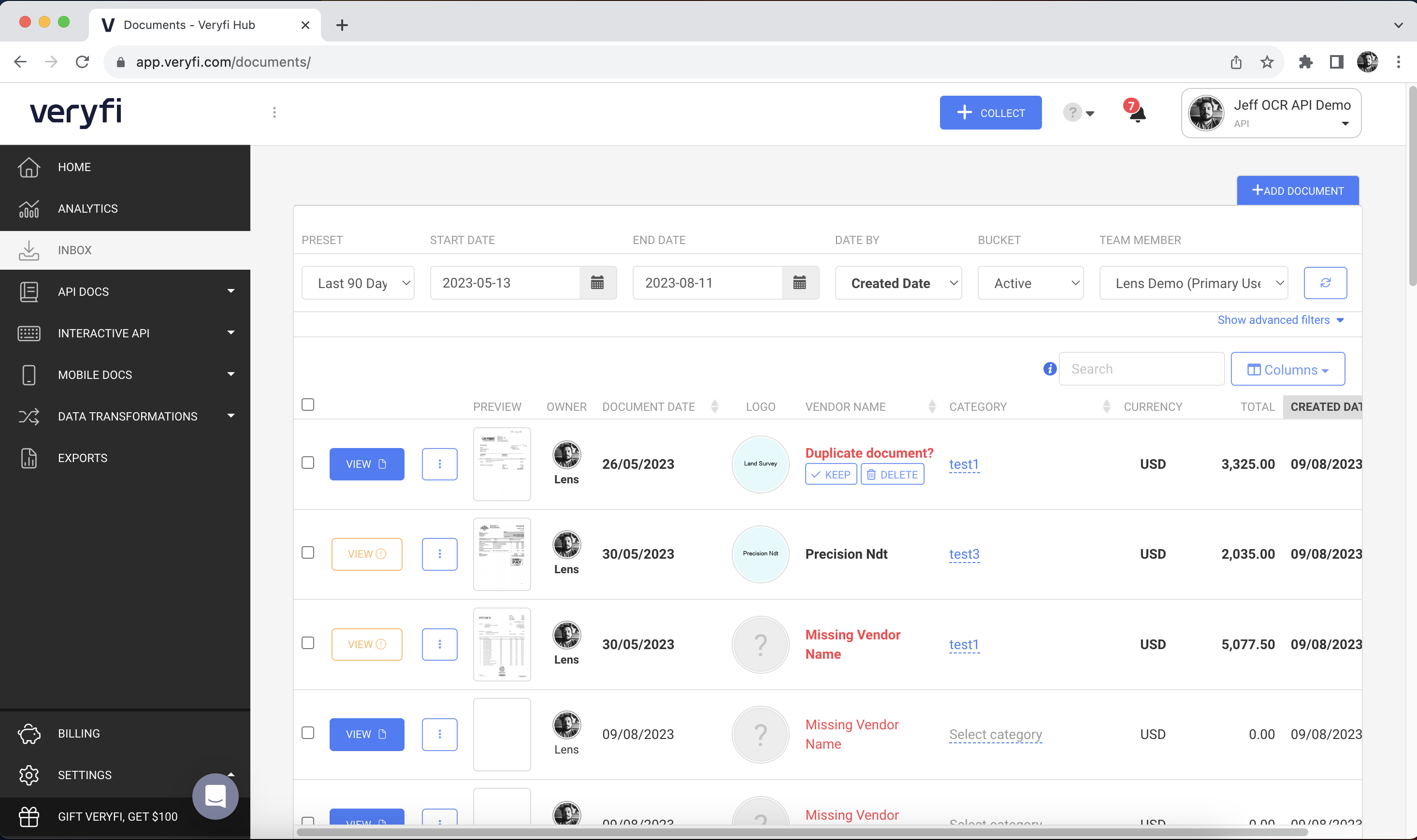The width and height of the screenshot is (1417, 840).
Task: Open preview thumbnail of Land Survey document
Action: (x=502, y=464)
